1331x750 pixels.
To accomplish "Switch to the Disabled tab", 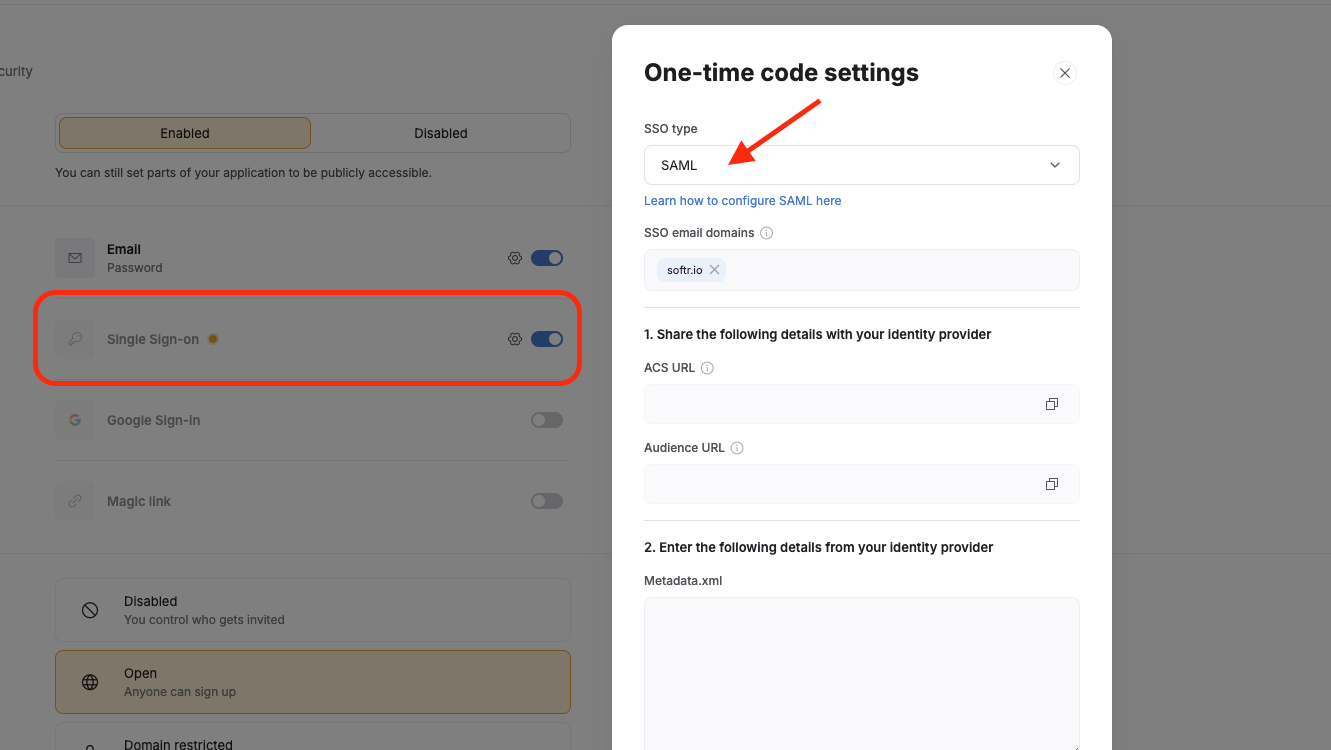I will (x=440, y=132).
